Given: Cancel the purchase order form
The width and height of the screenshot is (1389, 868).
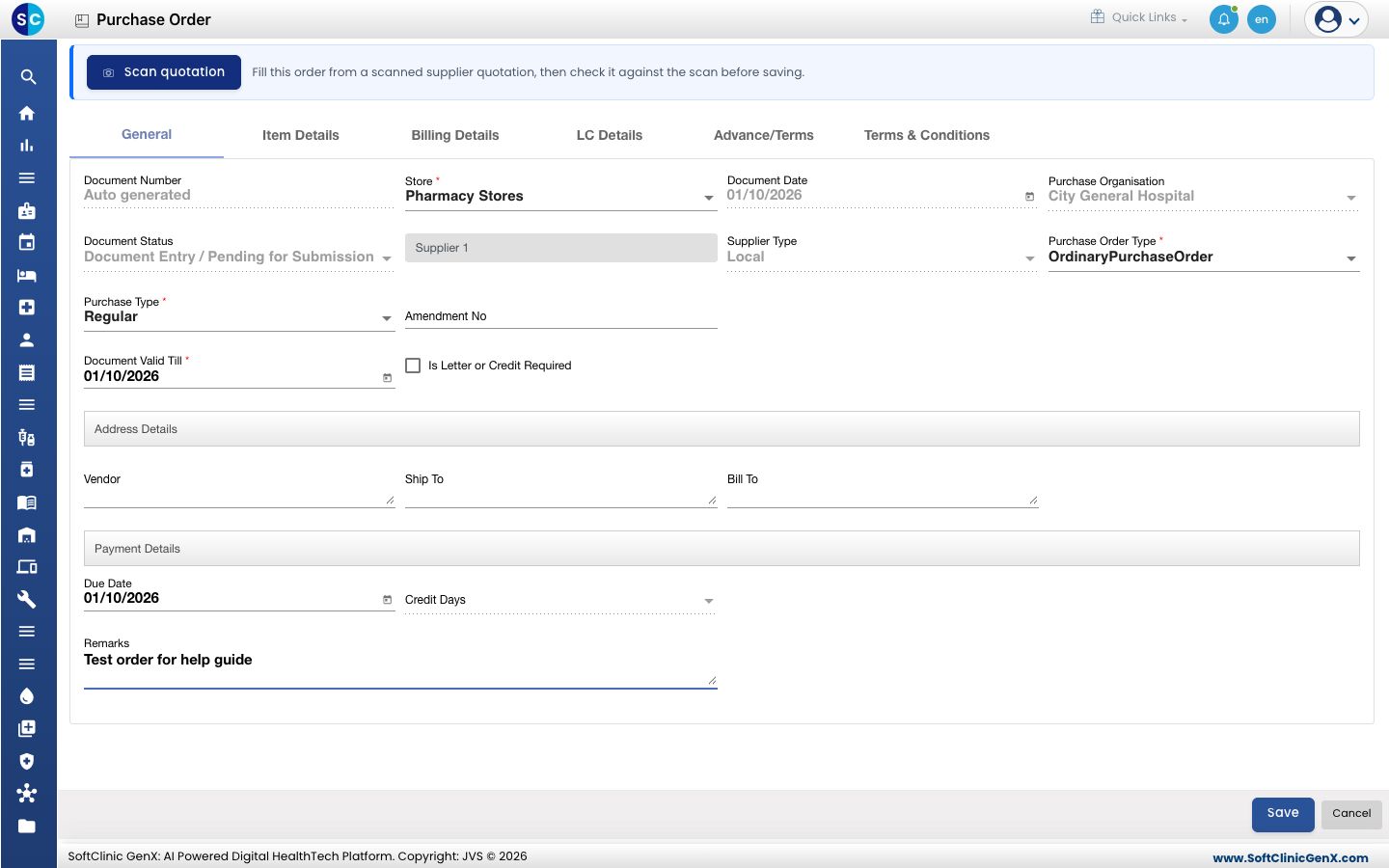Looking at the screenshot, I should (x=1351, y=814).
